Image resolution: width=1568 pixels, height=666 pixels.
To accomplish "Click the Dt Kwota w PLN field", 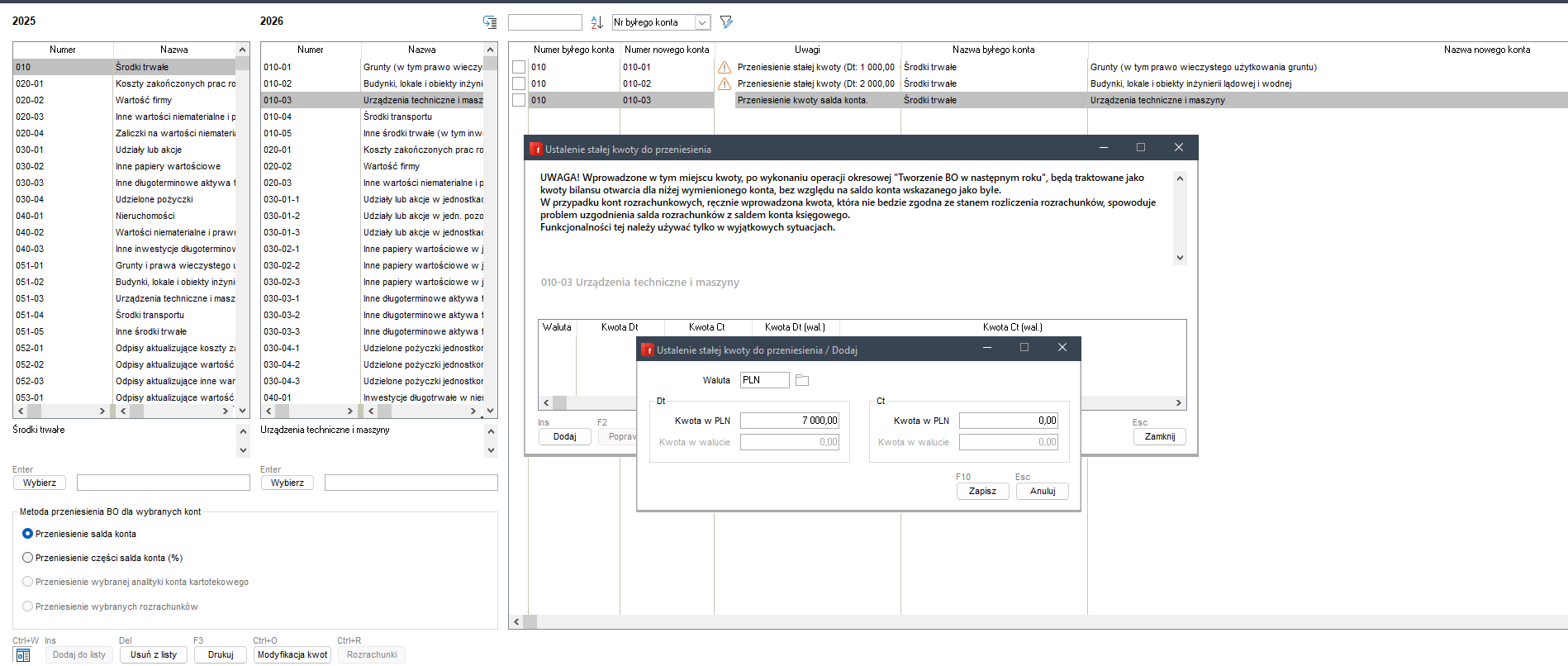I will pos(789,421).
